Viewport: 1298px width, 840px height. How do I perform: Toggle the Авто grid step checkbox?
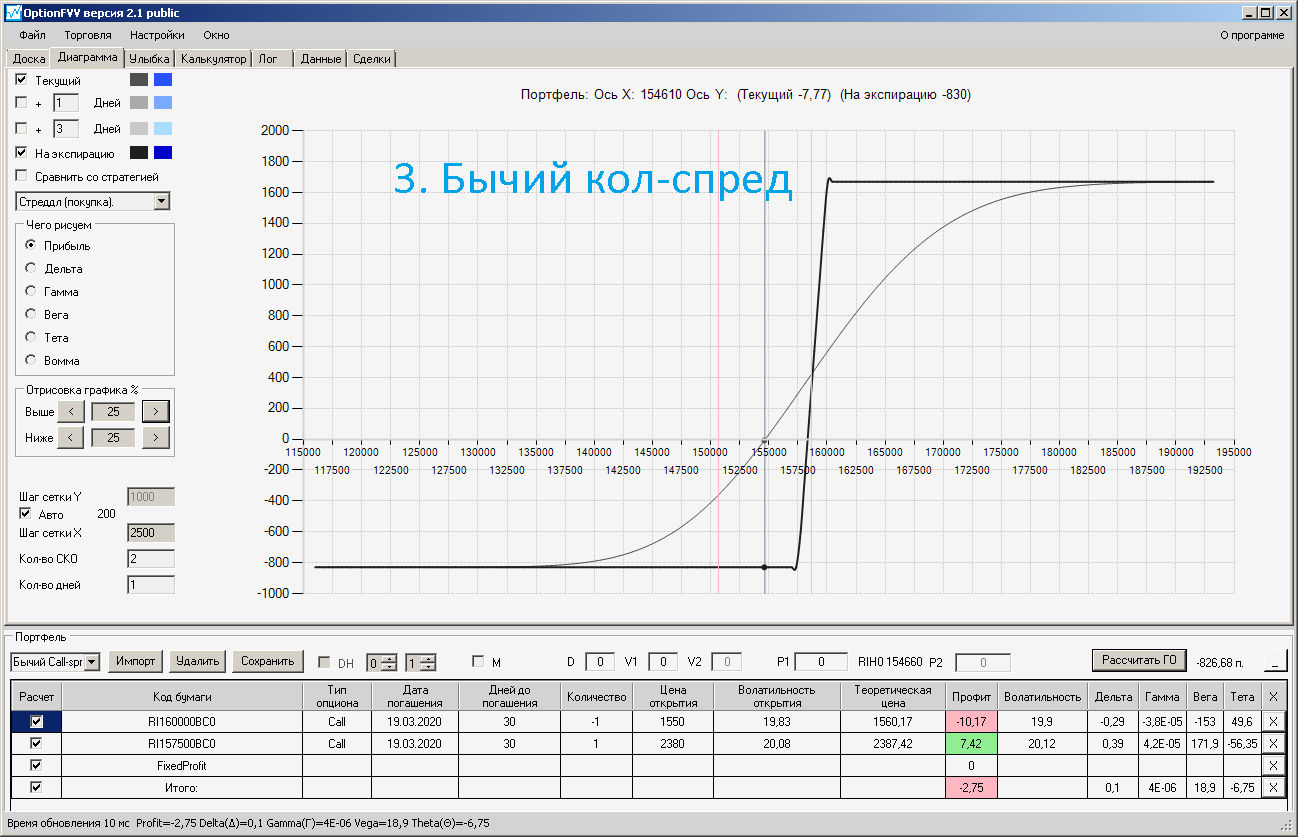click(x=26, y=514)
